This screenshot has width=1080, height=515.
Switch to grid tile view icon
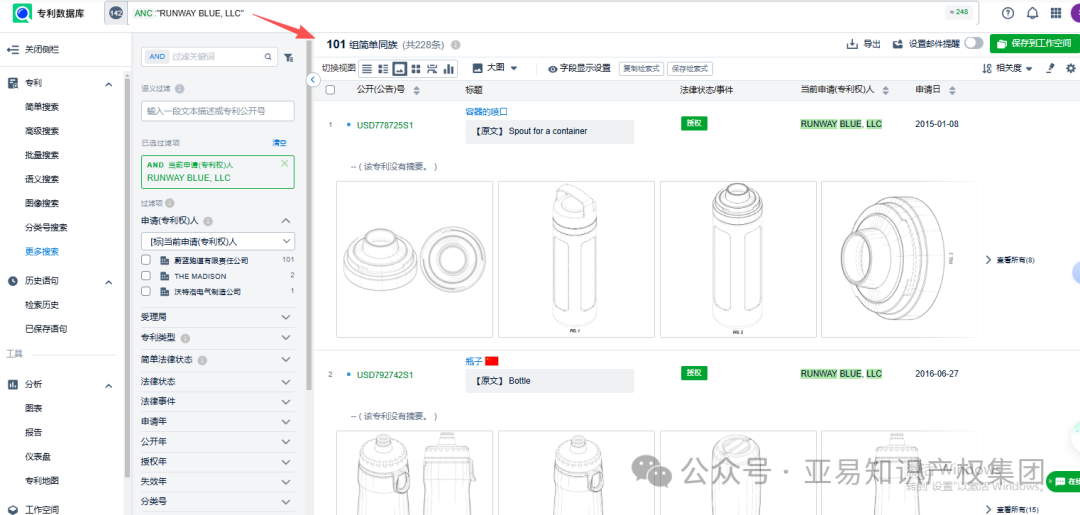click(x=416, y=68)
